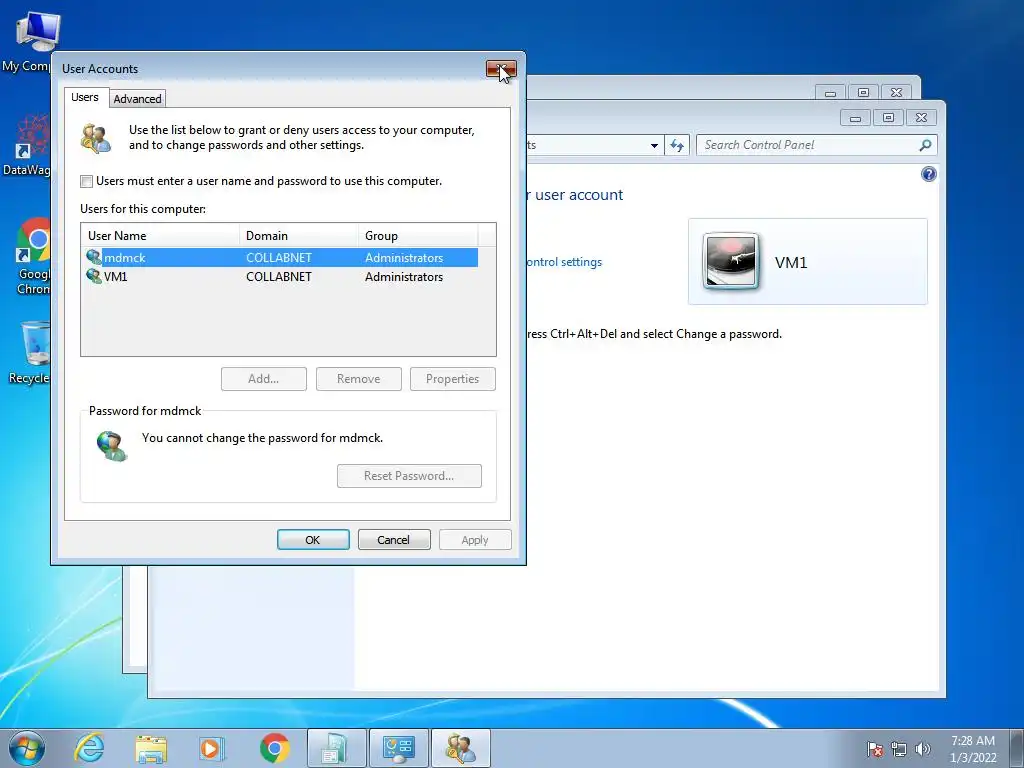Image resolution: width=1024 pixels, height=768 pixels.
Task: Open Control Panel help question icon
Action: pyautogui.click(x=929, y=174)
